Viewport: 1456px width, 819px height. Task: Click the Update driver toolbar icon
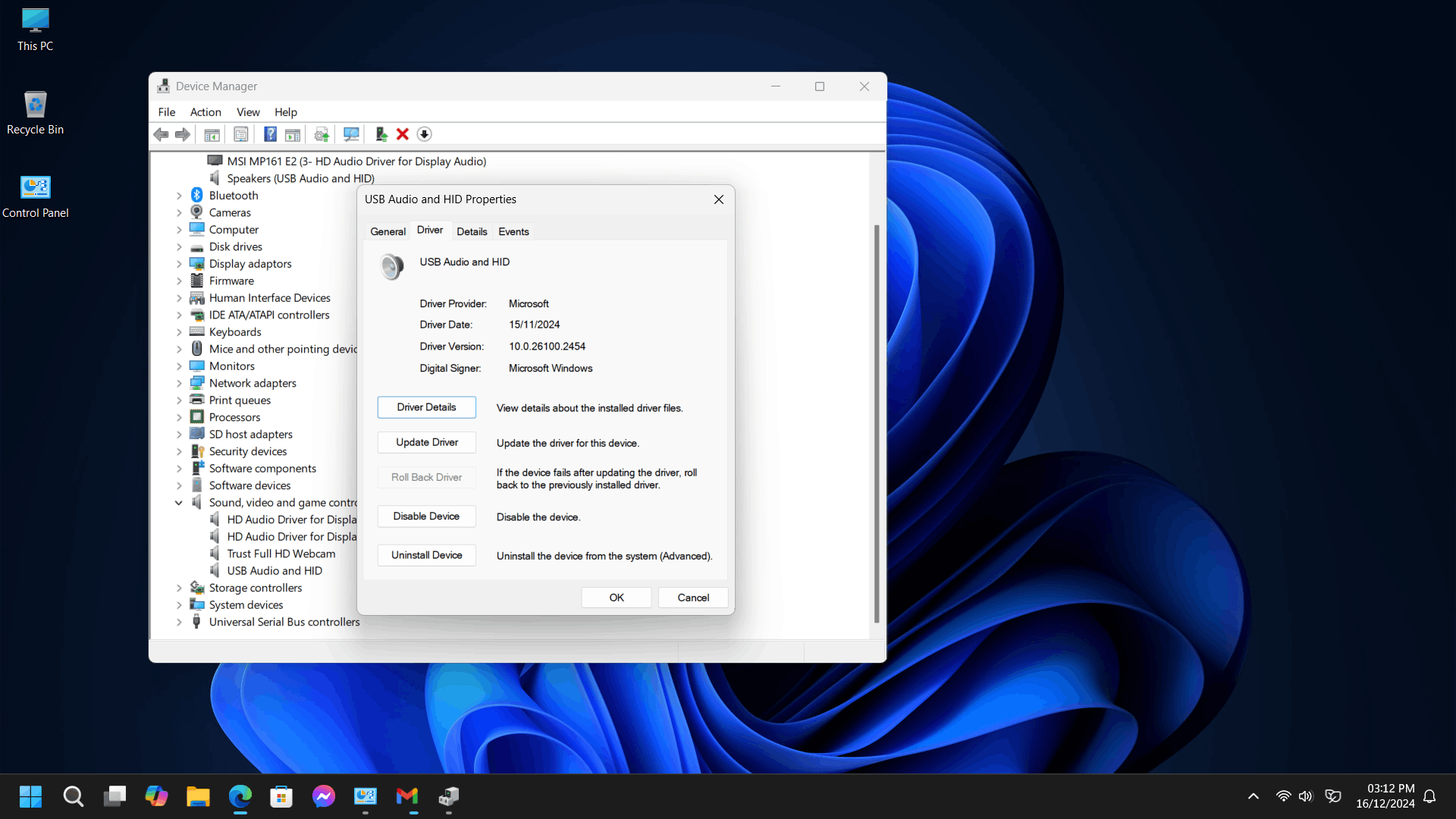pyautogui.click(x=381, y=134)
